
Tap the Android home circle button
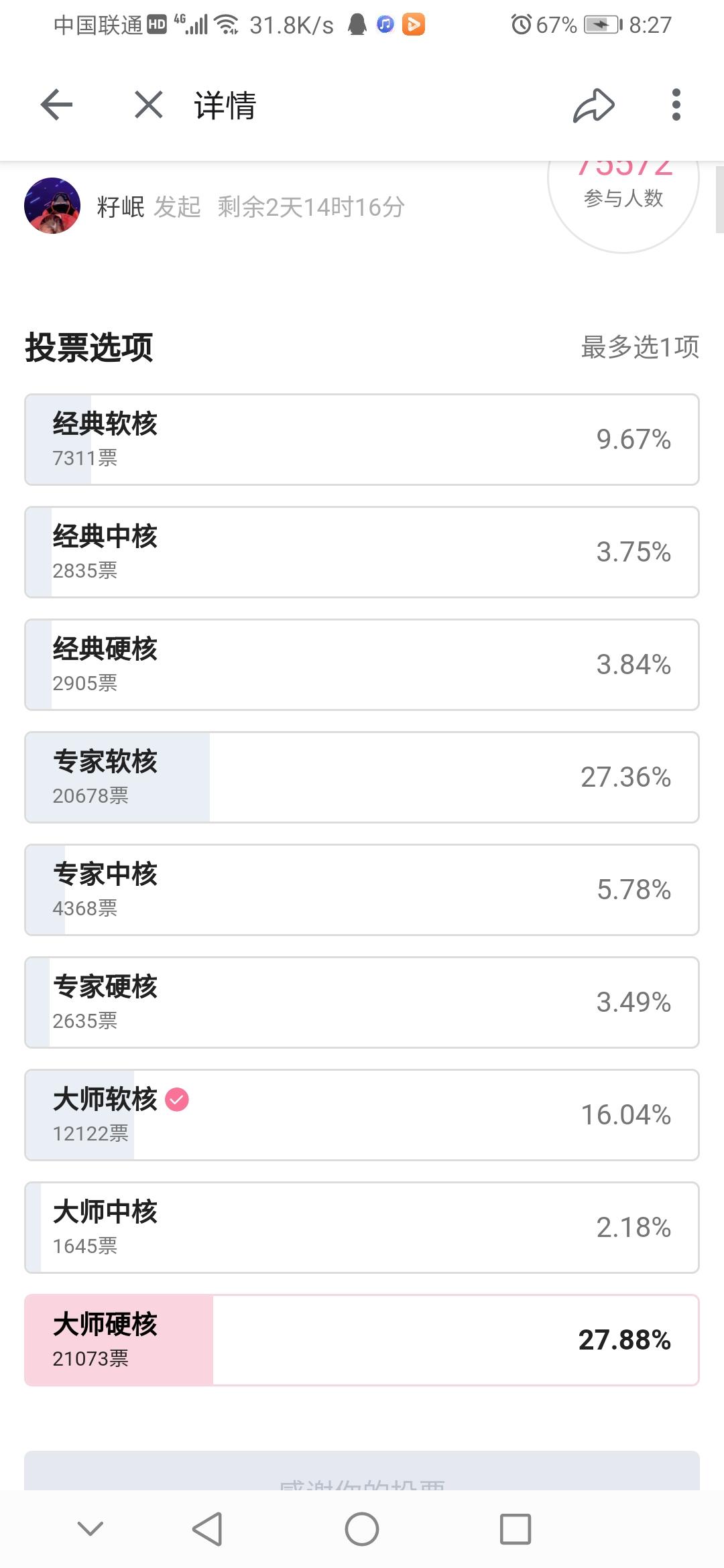click(x=362, y=1529)
